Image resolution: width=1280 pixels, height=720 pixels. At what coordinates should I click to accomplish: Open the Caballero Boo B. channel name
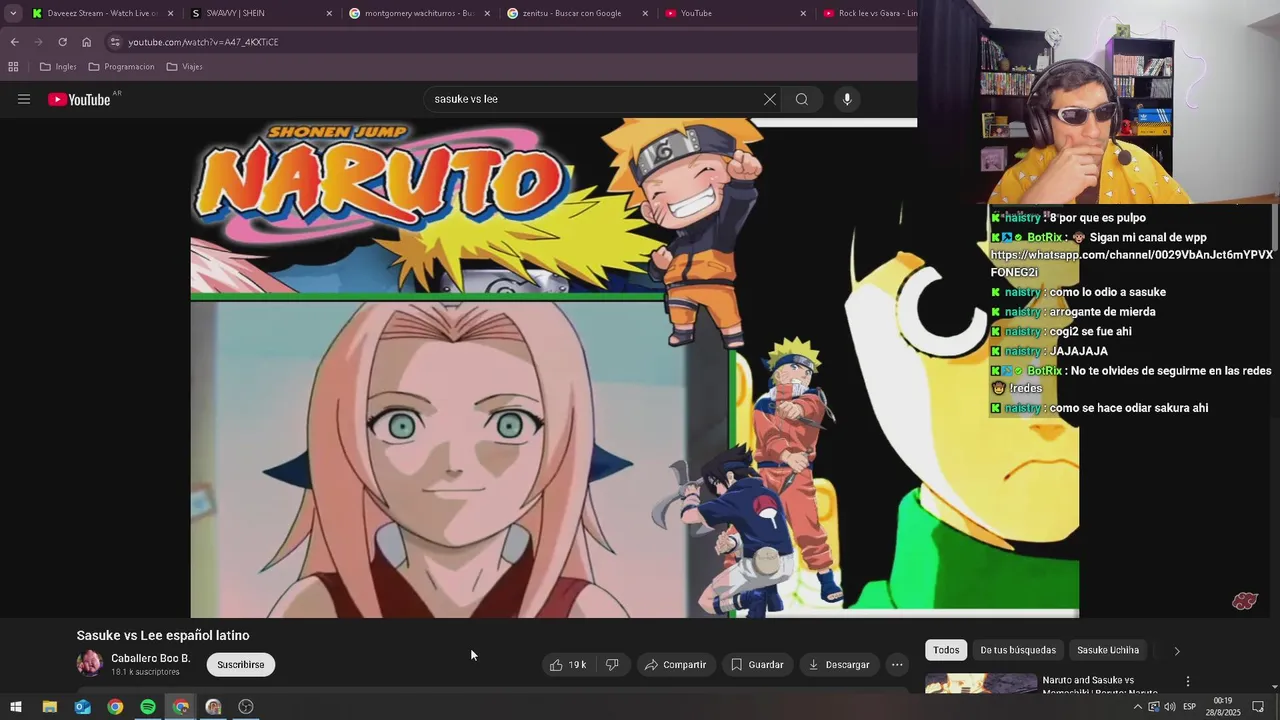[150, 658]
